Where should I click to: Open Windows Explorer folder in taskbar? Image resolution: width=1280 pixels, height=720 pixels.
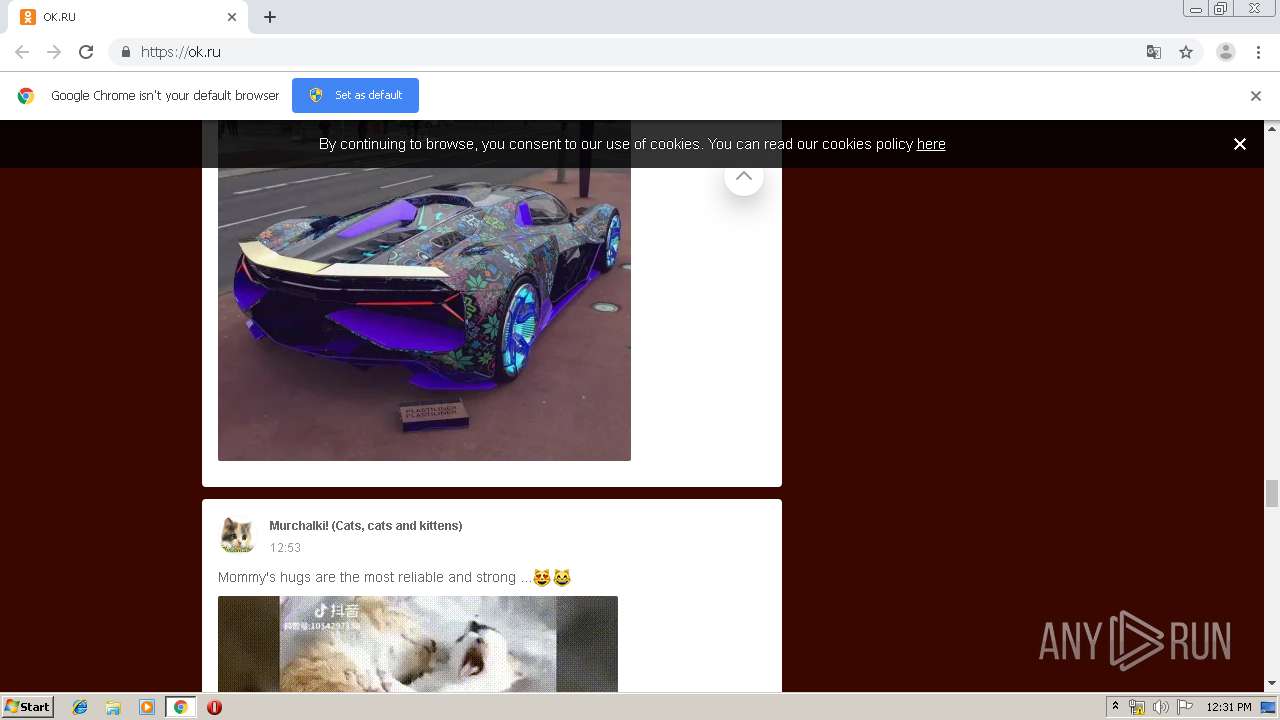coord(113,707)
